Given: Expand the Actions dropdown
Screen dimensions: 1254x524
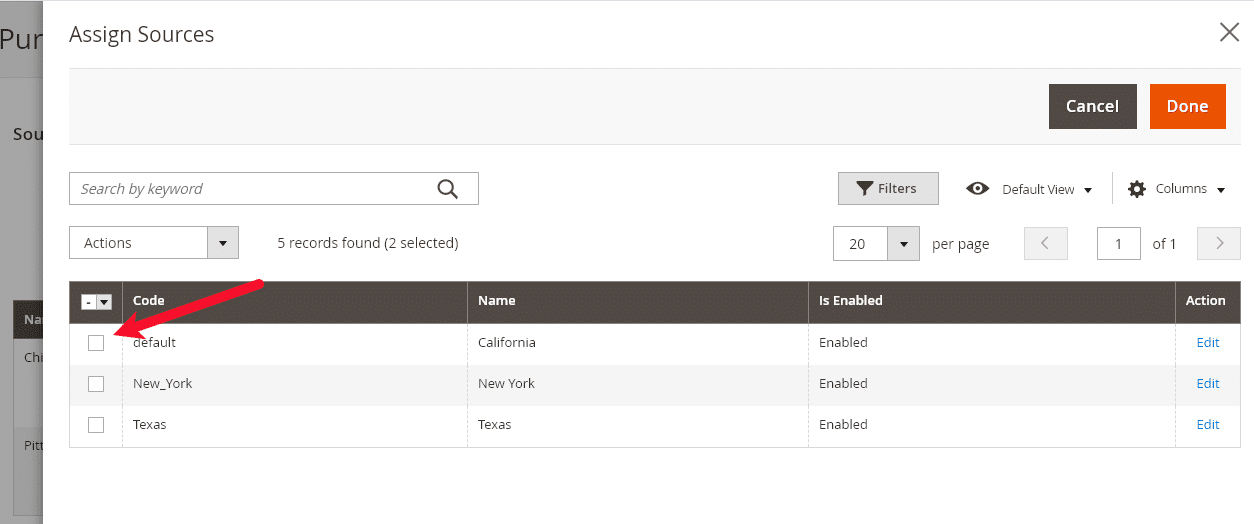Looking at the screenshot, I should pyautogui.click(x=154, y=243).
